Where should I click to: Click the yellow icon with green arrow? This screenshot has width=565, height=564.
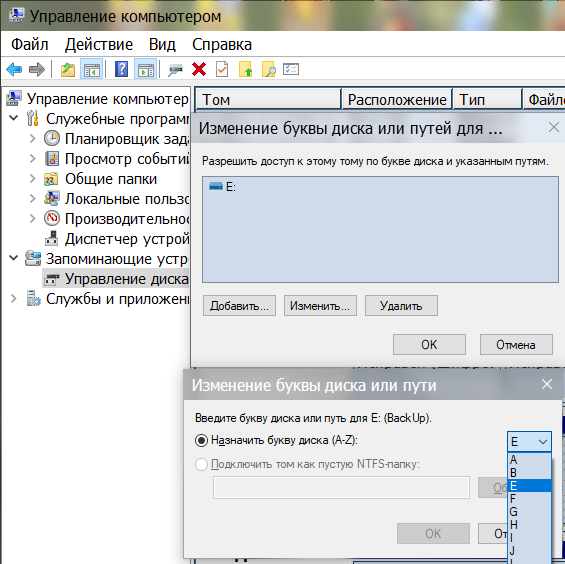(x=245, y=69)
